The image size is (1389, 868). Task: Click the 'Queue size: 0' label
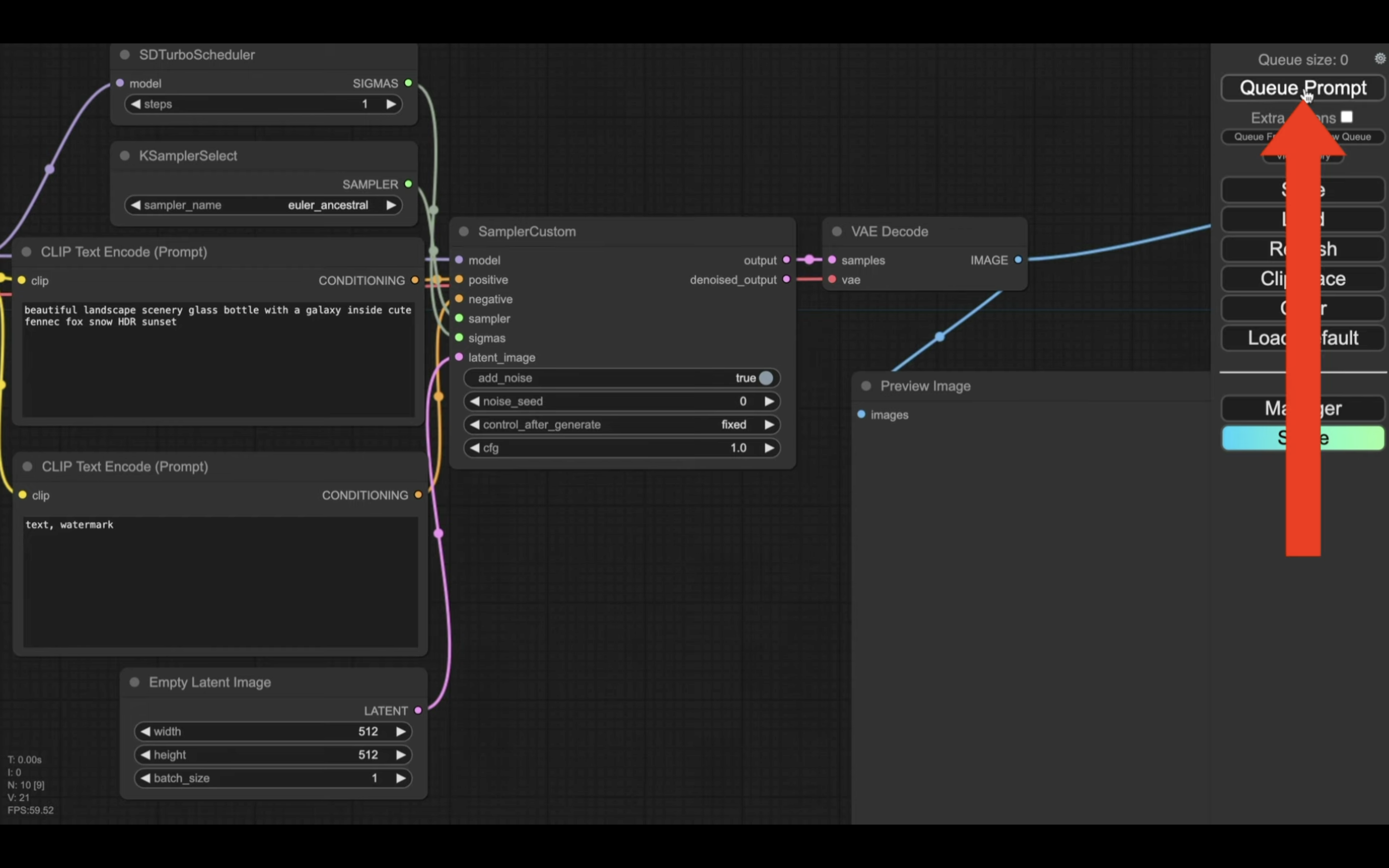pyautogui.click(x=1303, y=60)
